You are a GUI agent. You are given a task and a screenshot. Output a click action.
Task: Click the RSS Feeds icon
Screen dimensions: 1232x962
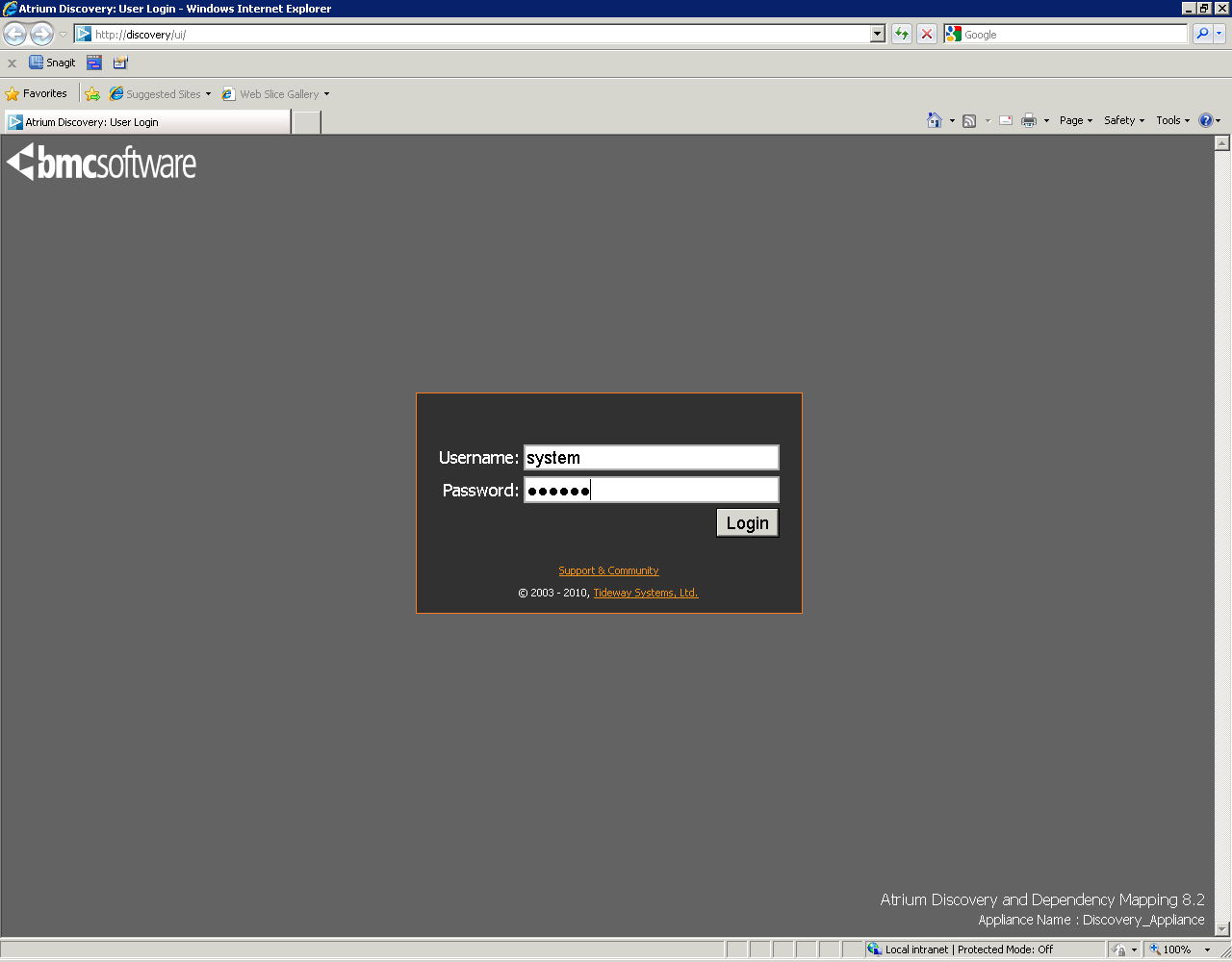[969, 121]
